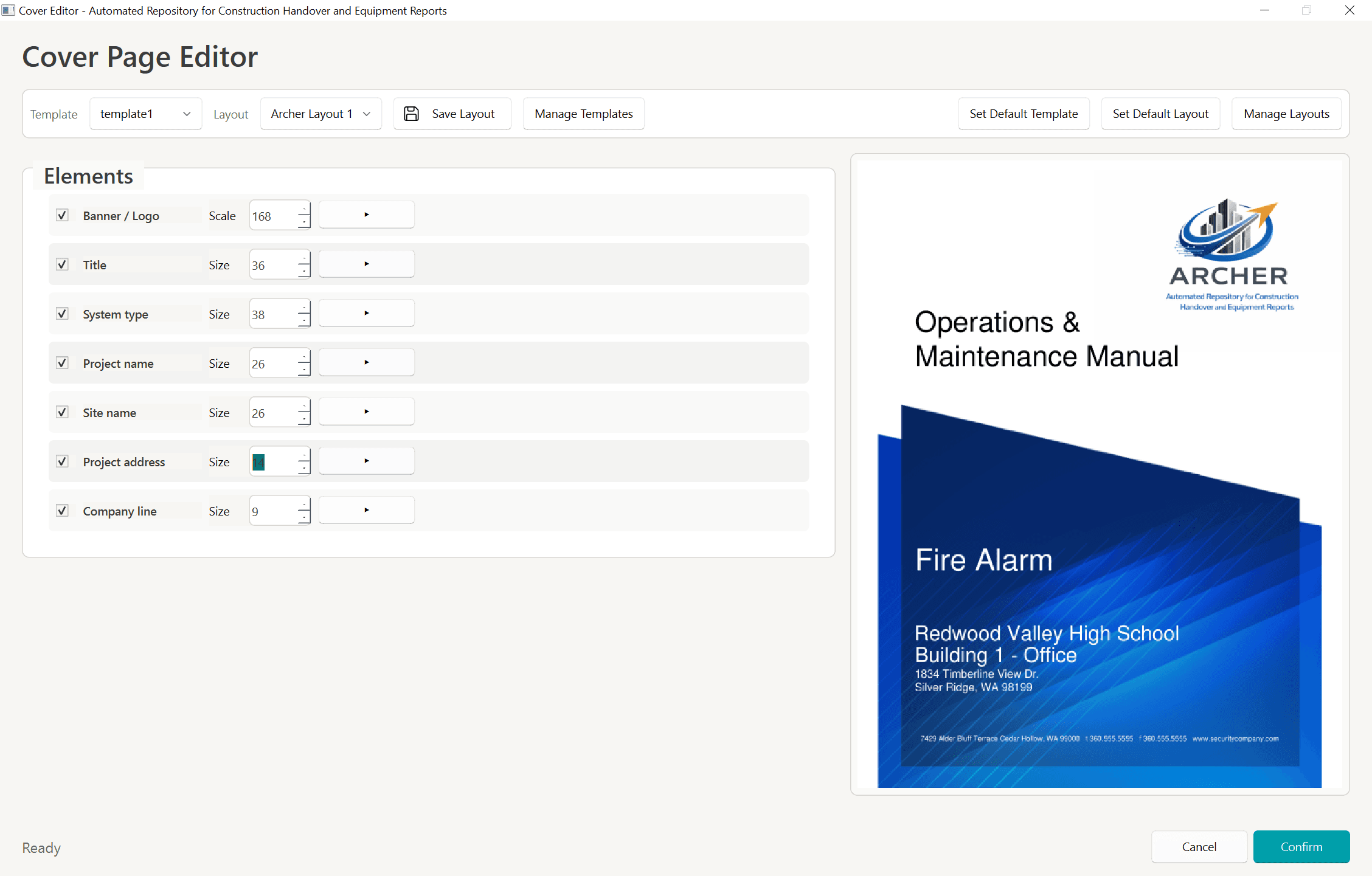Disable the System type element

point(63,314)
